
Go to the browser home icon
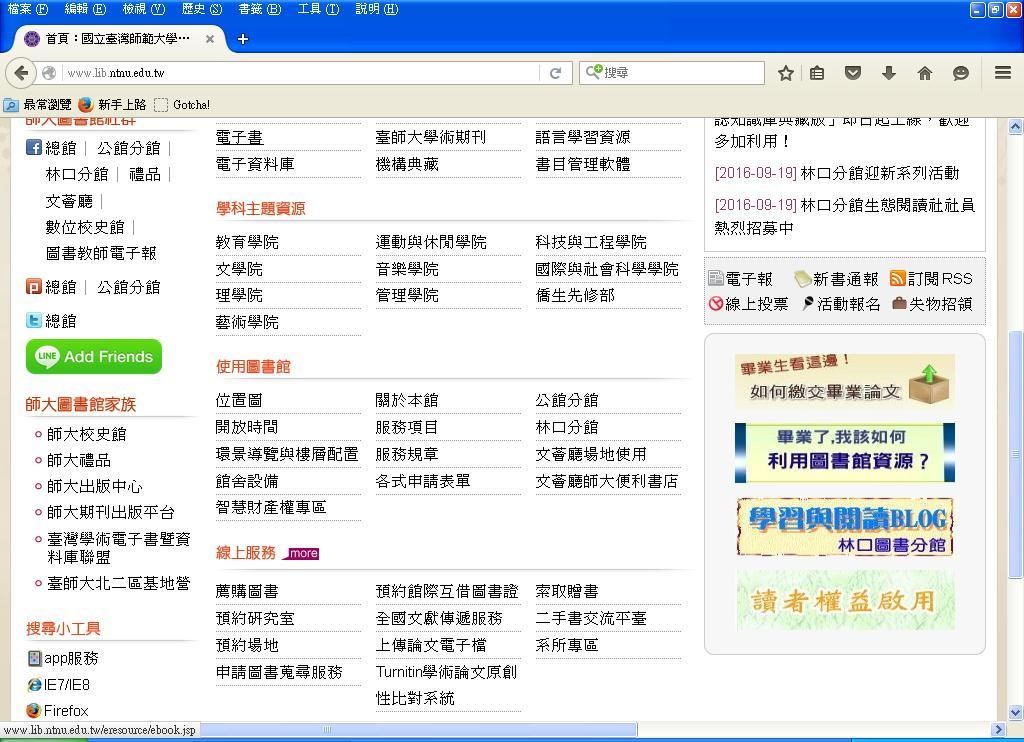(925, 73)
